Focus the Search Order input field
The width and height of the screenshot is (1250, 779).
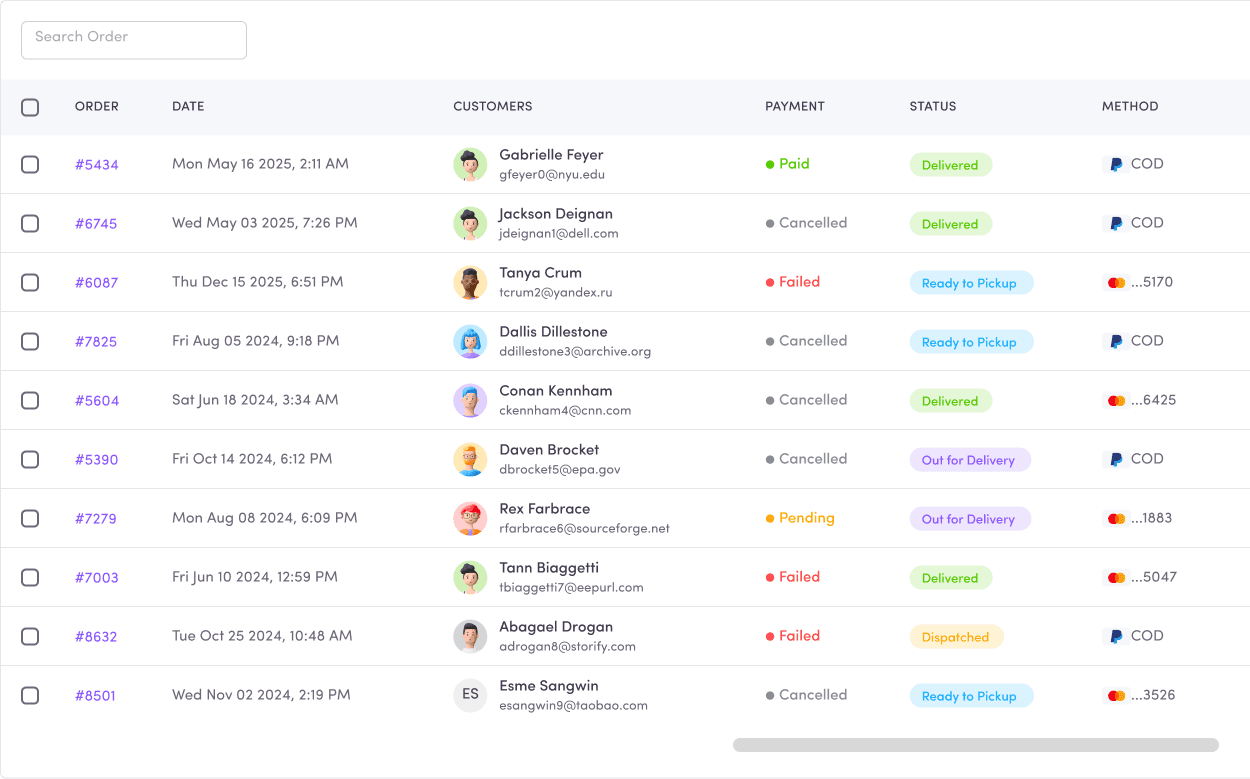[134, 40]
